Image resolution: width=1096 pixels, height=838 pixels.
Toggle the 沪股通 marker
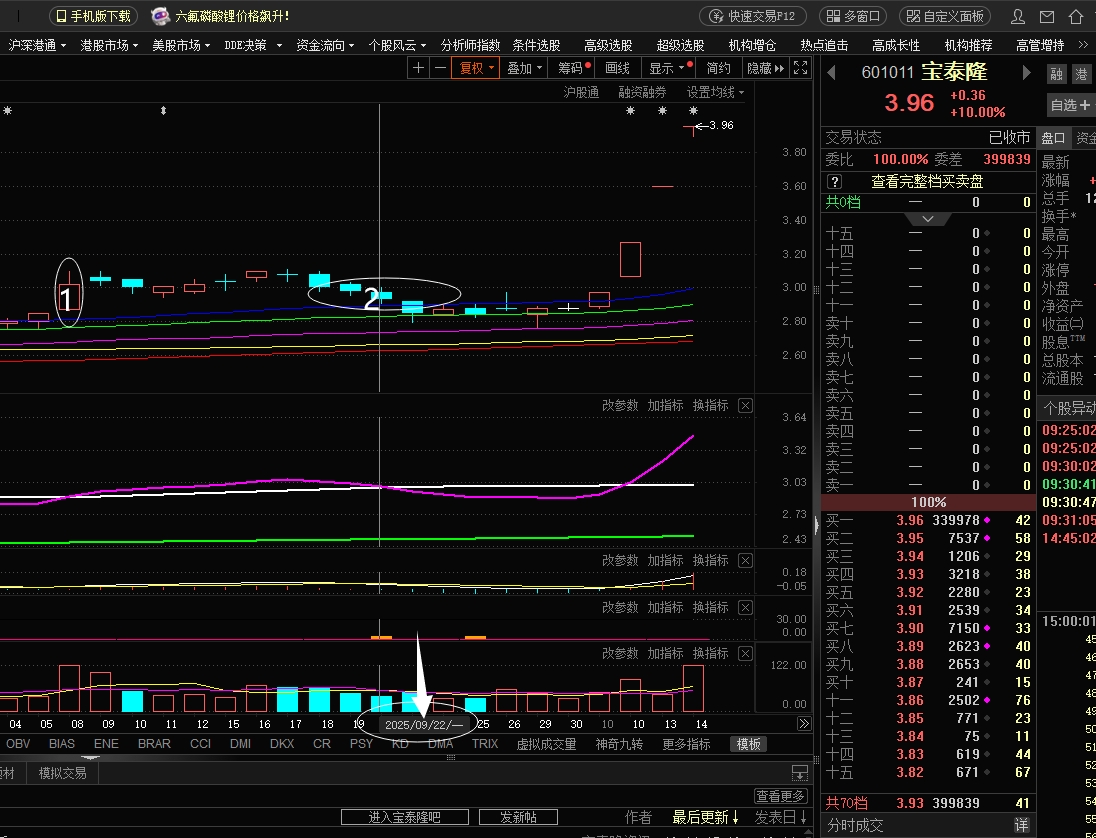[582, 92]
